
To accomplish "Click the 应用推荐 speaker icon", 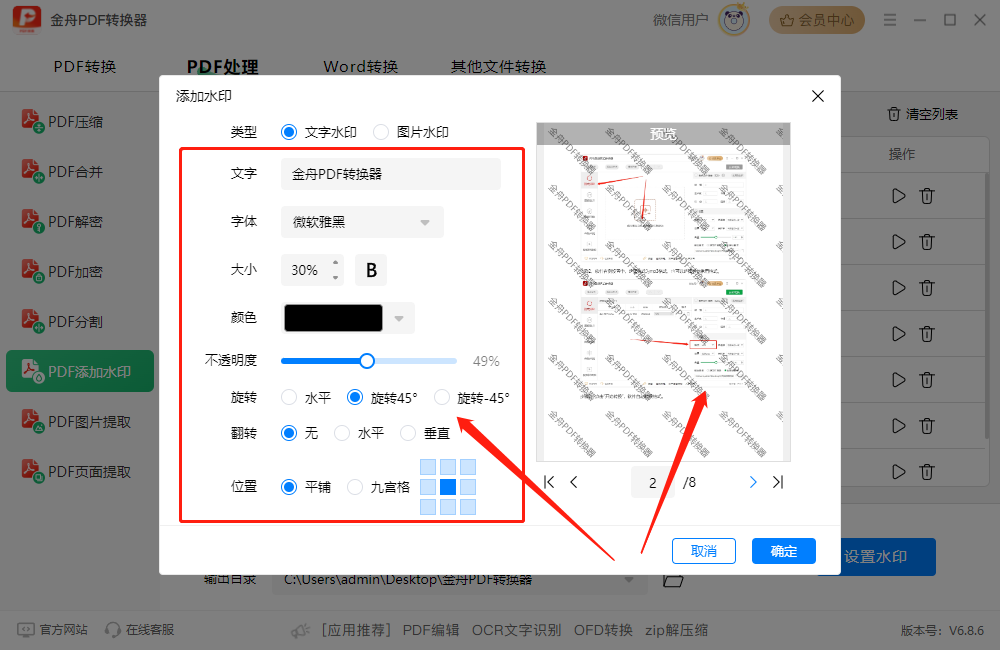I will pyautogui.click(x=300, y=631).
